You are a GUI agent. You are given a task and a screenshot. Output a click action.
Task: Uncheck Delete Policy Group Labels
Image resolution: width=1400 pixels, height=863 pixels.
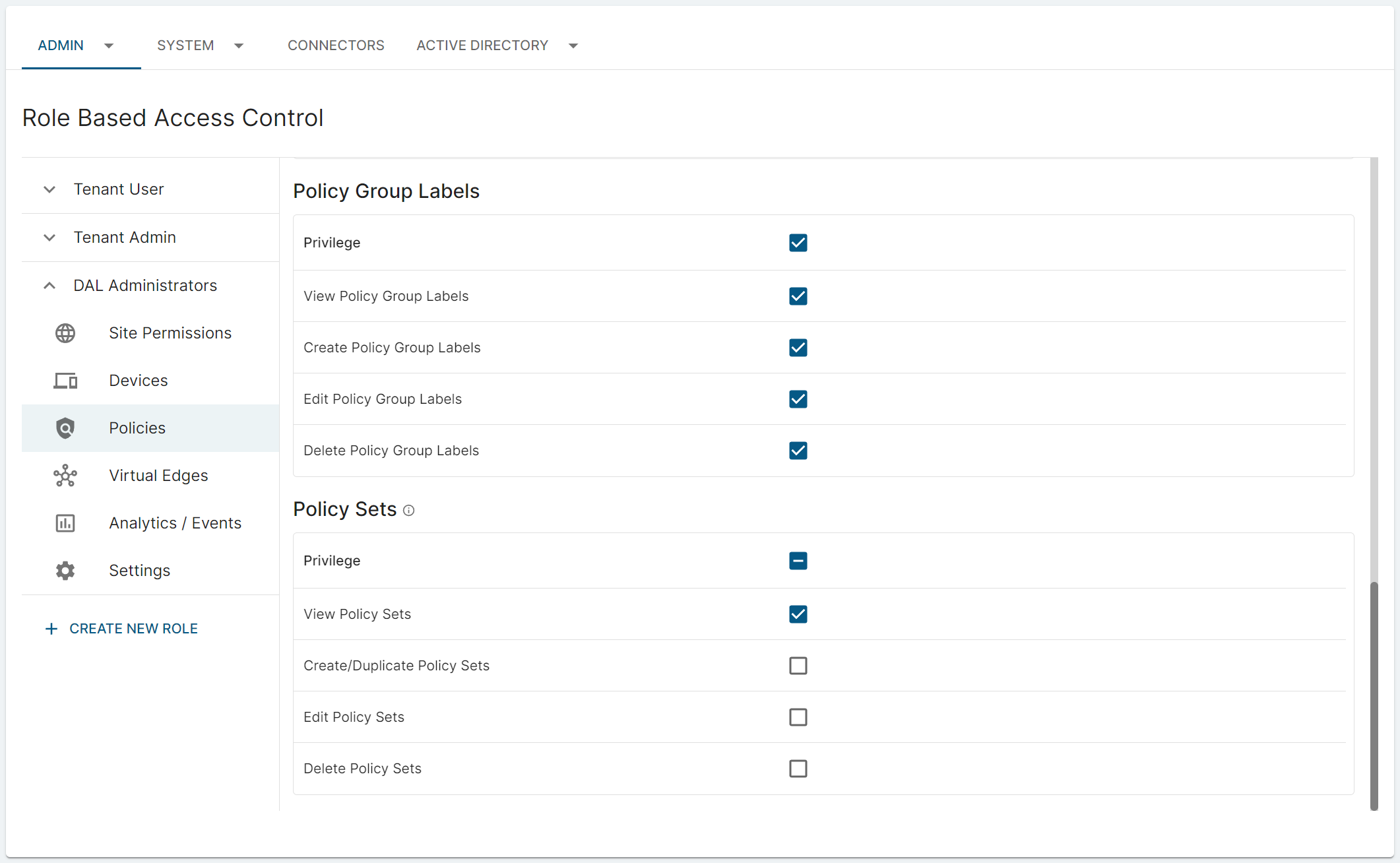[798, 451]
